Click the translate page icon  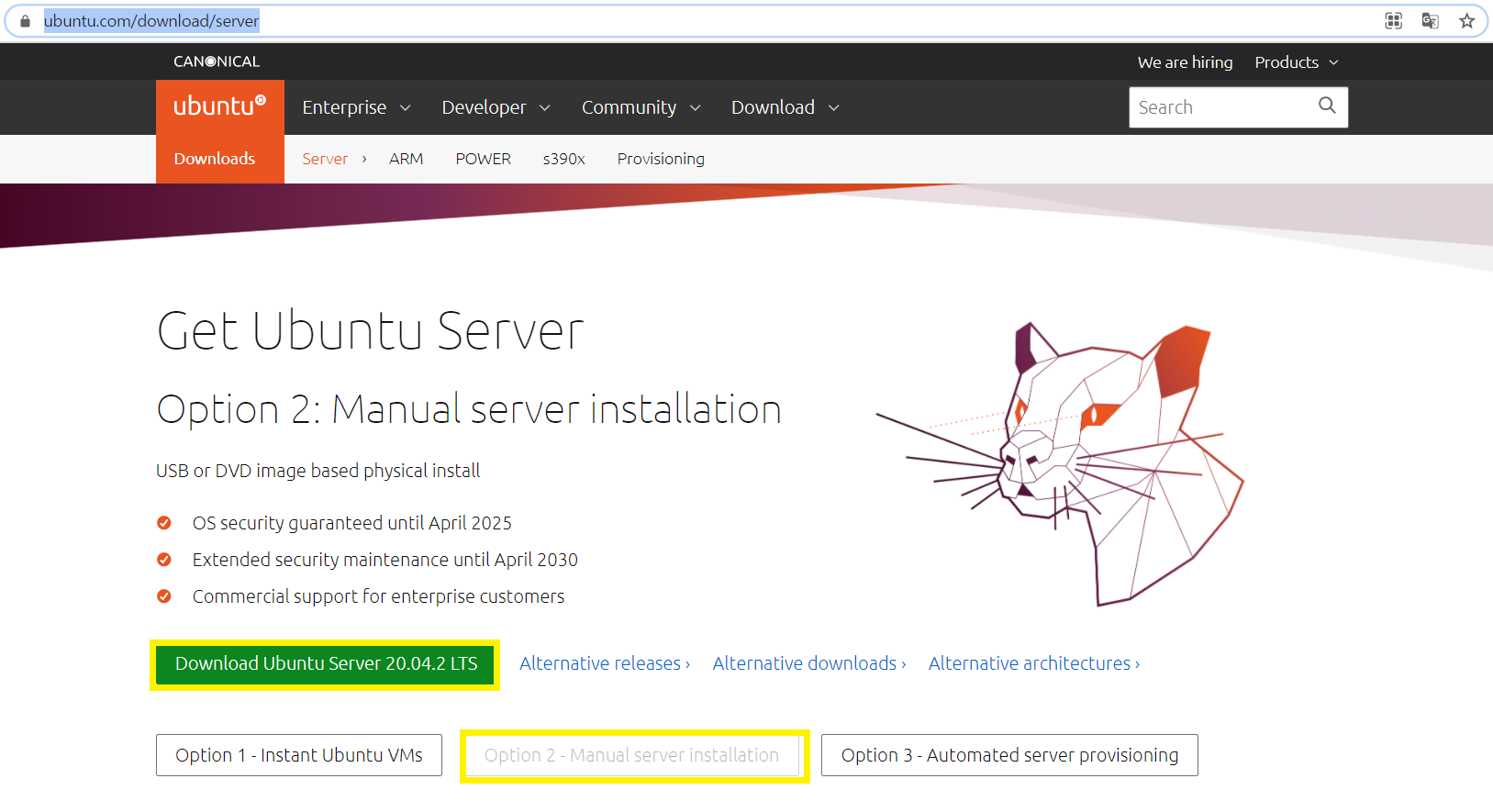1430,21
